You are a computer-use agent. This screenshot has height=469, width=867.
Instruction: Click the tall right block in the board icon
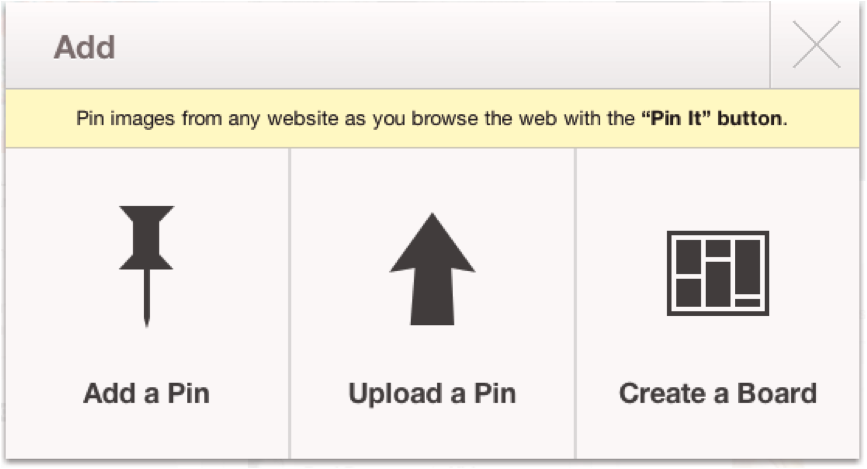748,267
